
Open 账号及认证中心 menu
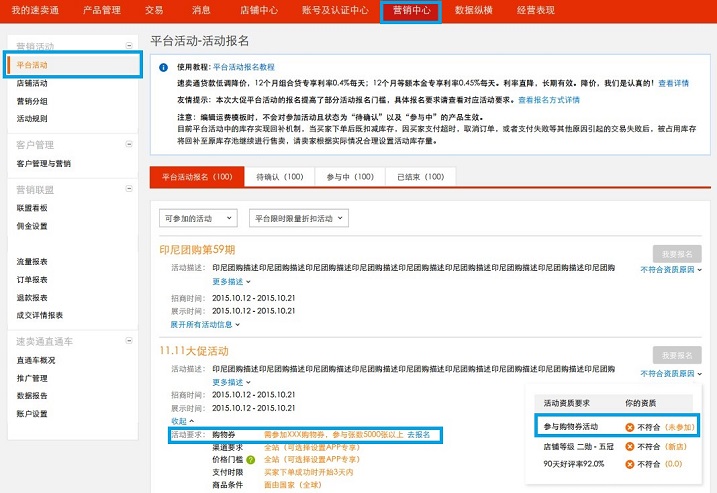(x=335, y=10)
